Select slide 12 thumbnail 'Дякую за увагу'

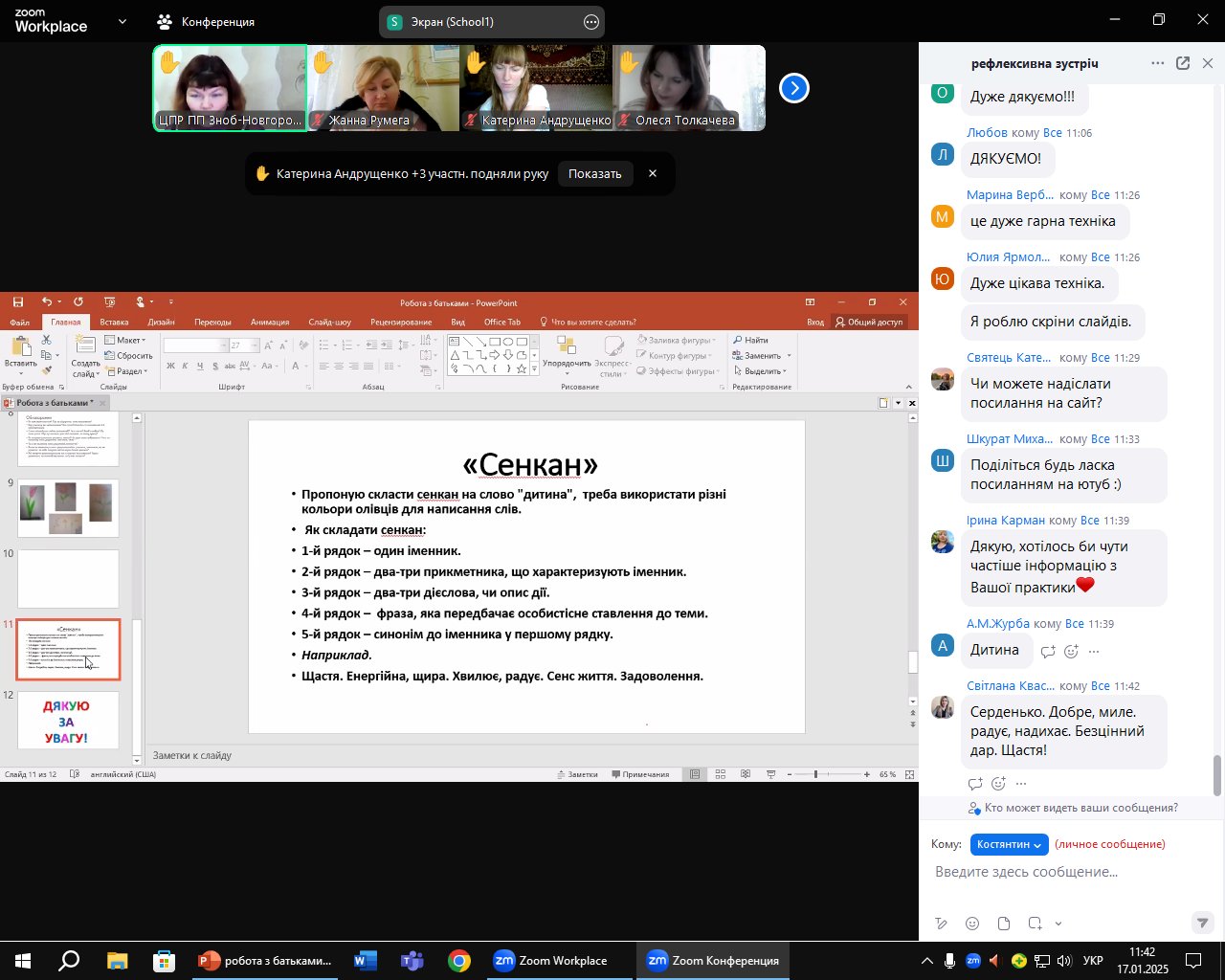[69, 721]
